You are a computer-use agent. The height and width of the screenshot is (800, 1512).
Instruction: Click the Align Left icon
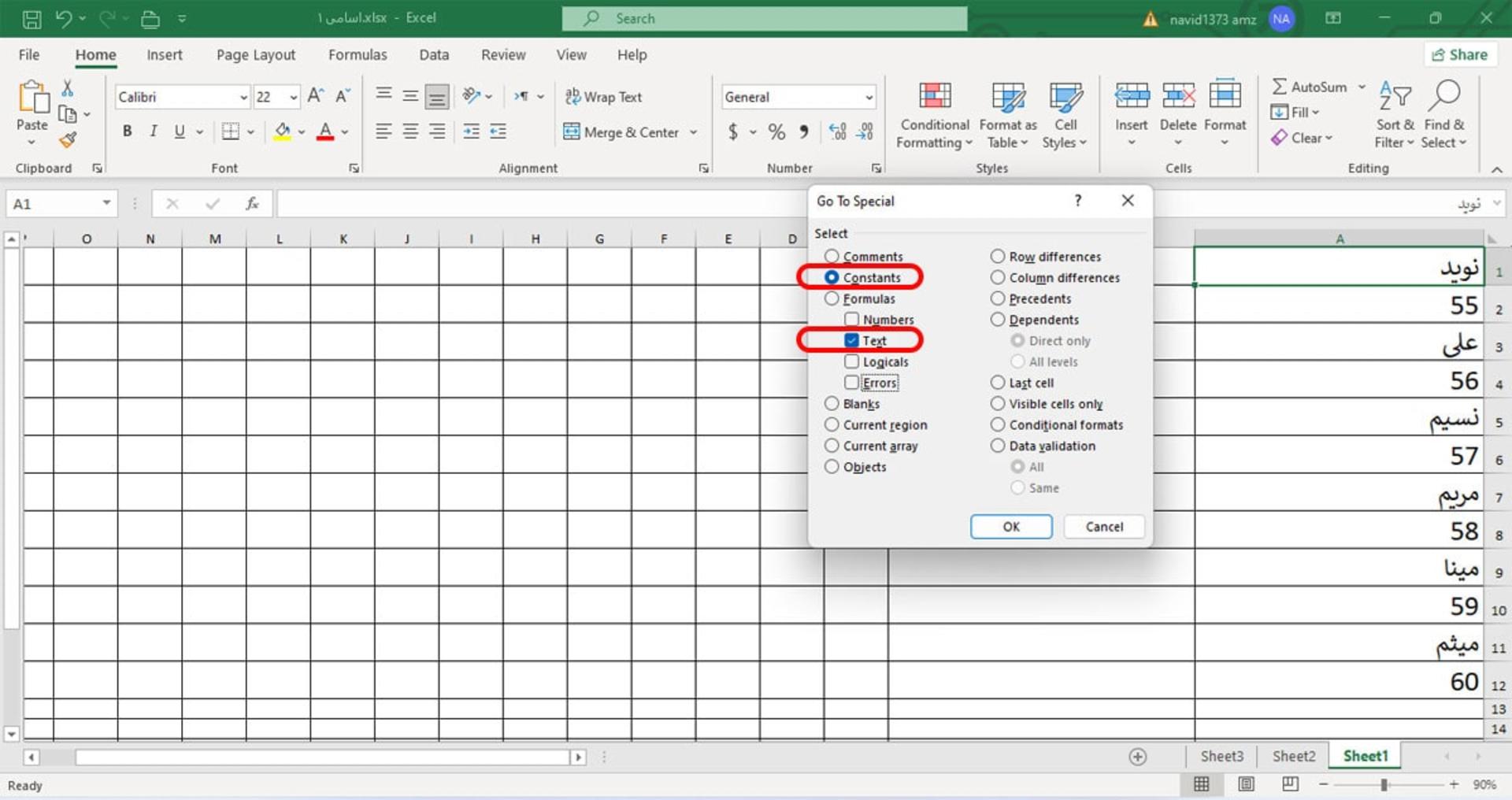(x=384, y=131)
